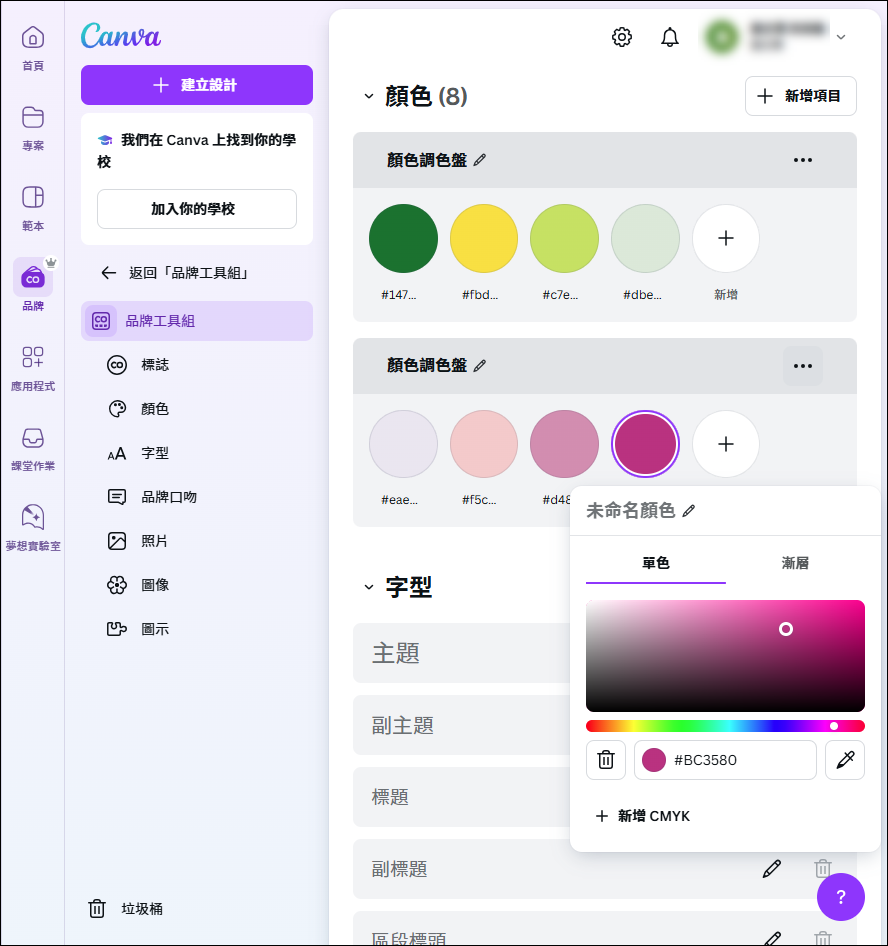Screen dimensions: 888x946
Task: Open 應用程式 apps in sidebar
Action: pos(33,369)
